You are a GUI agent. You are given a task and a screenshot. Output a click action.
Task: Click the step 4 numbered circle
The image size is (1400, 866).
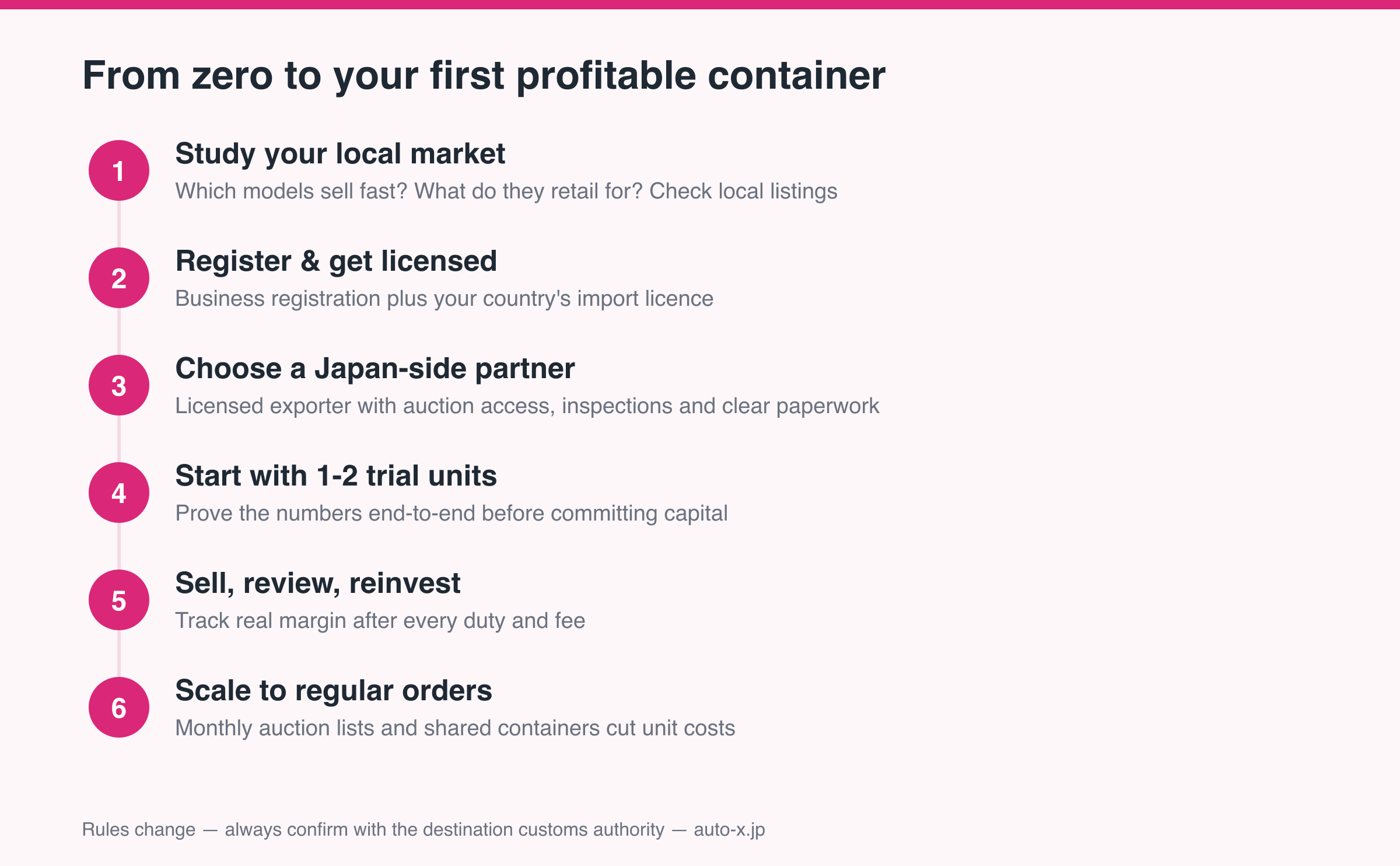click(119, 493)
